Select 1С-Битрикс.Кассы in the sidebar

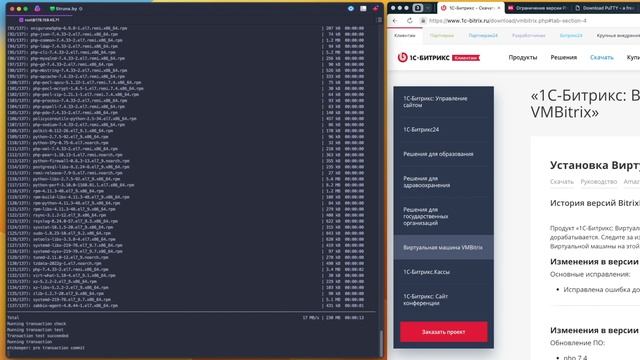[443, 272]
